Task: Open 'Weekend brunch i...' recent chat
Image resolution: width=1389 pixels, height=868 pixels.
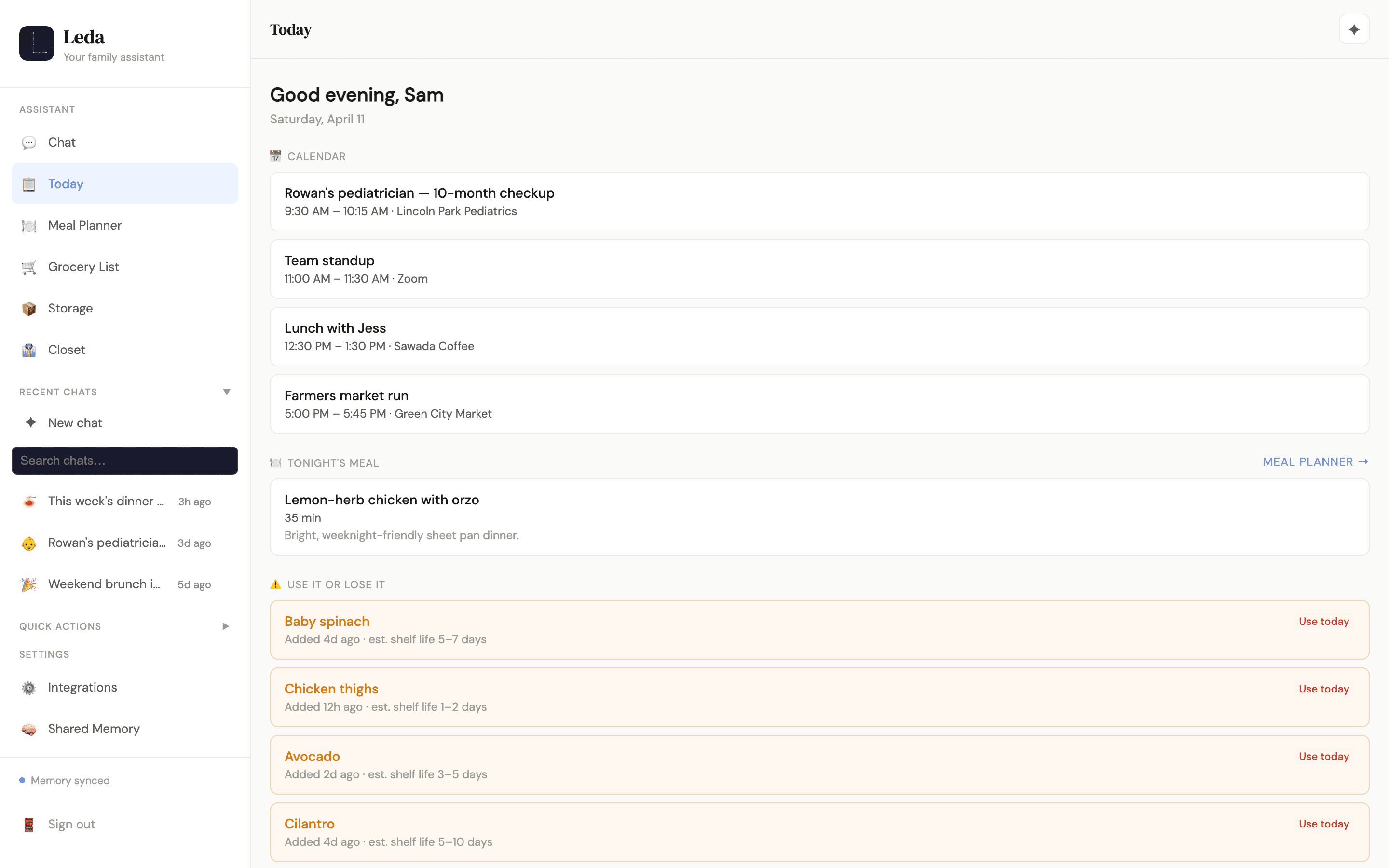Action: tap(124, 584)
